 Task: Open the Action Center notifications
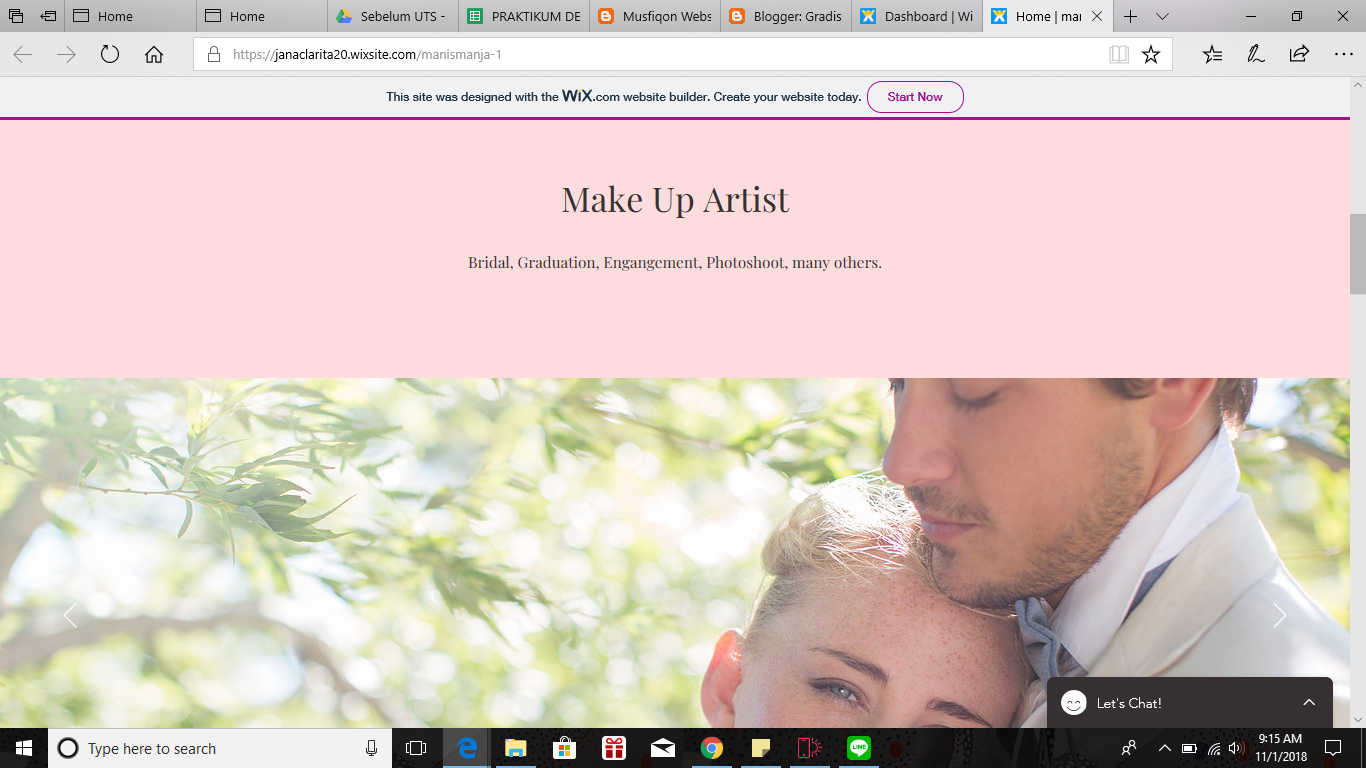point(1332,748)
